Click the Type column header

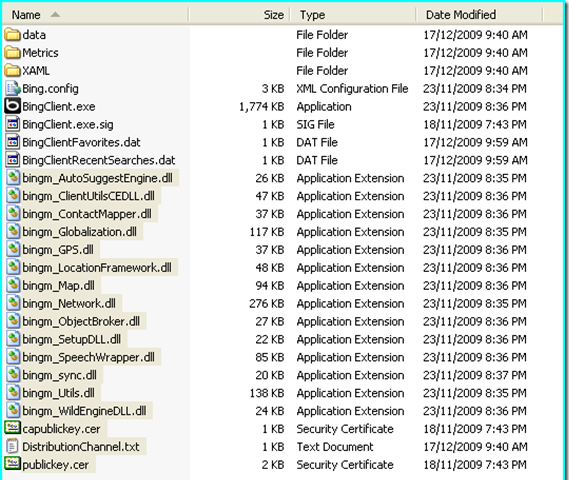coord(353,15)
